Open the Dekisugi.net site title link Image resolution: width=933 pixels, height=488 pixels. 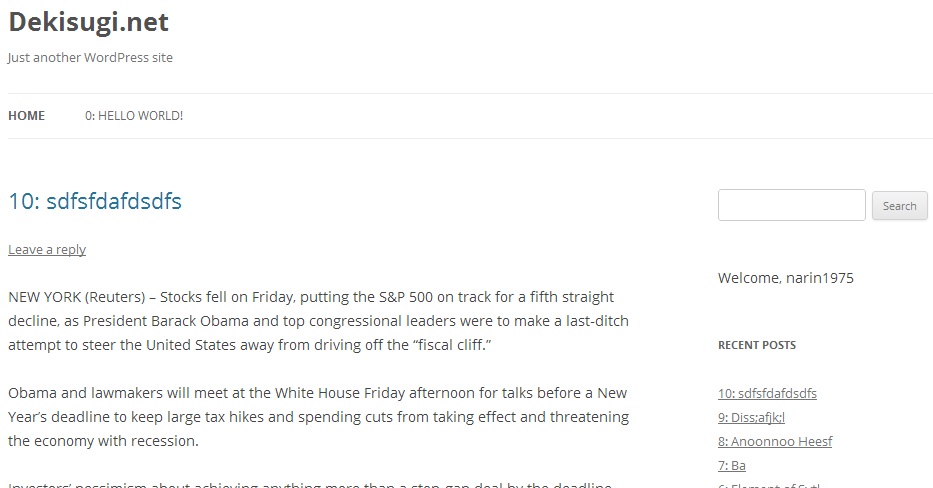pos(88,22)
